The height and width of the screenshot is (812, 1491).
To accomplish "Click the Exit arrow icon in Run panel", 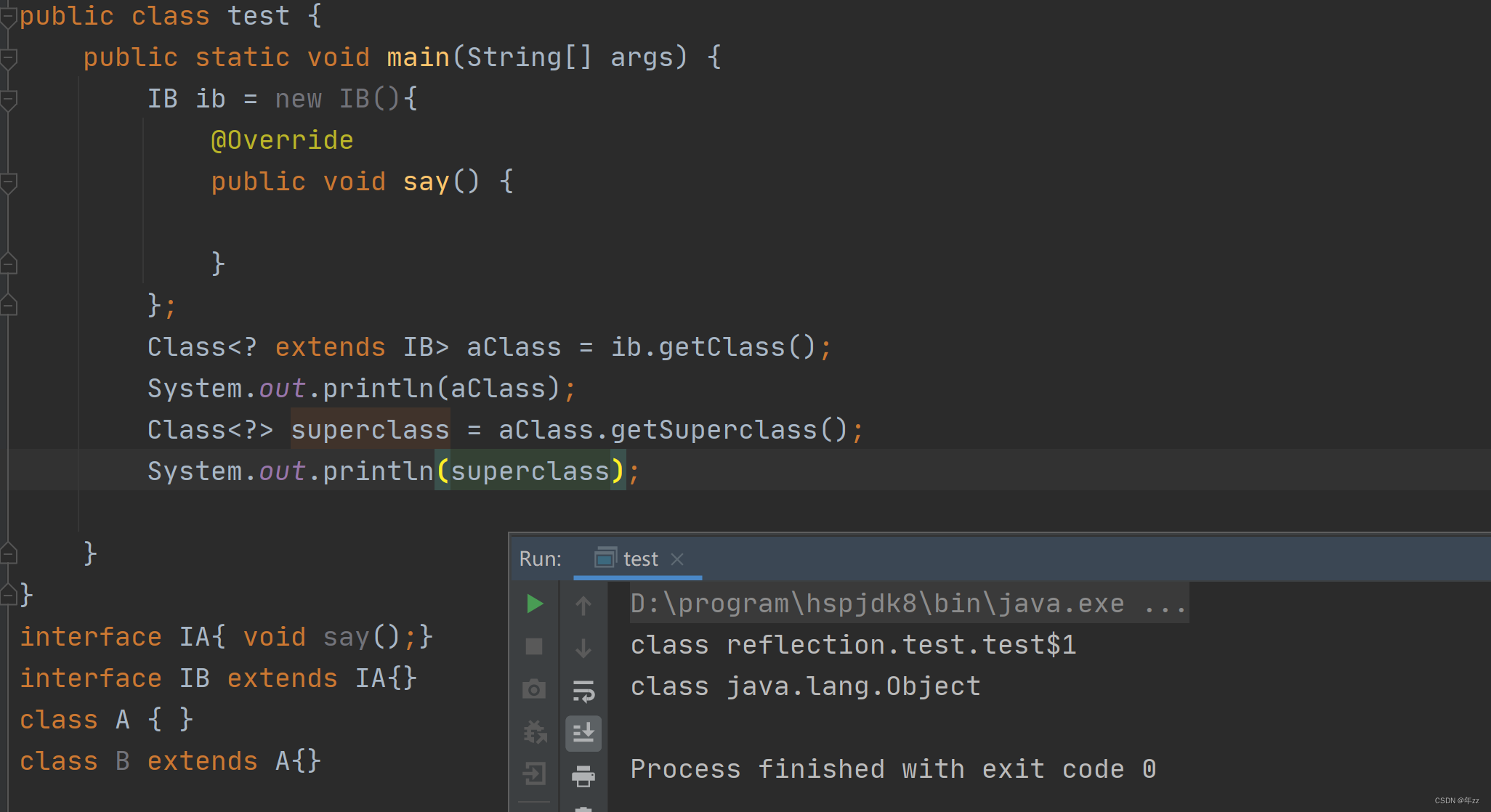I will tap(534, 774).
